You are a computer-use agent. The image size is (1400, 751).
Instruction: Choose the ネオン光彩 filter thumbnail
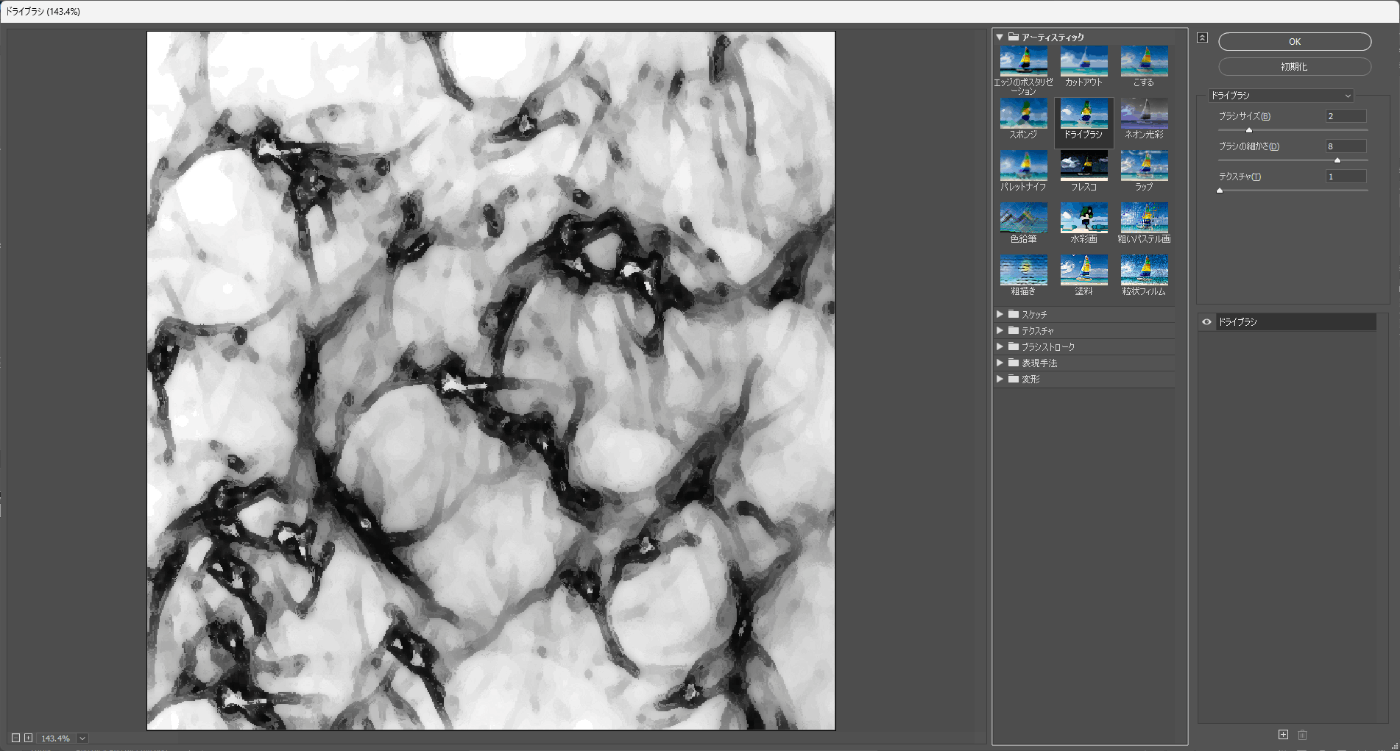[x=1144, y=114]
